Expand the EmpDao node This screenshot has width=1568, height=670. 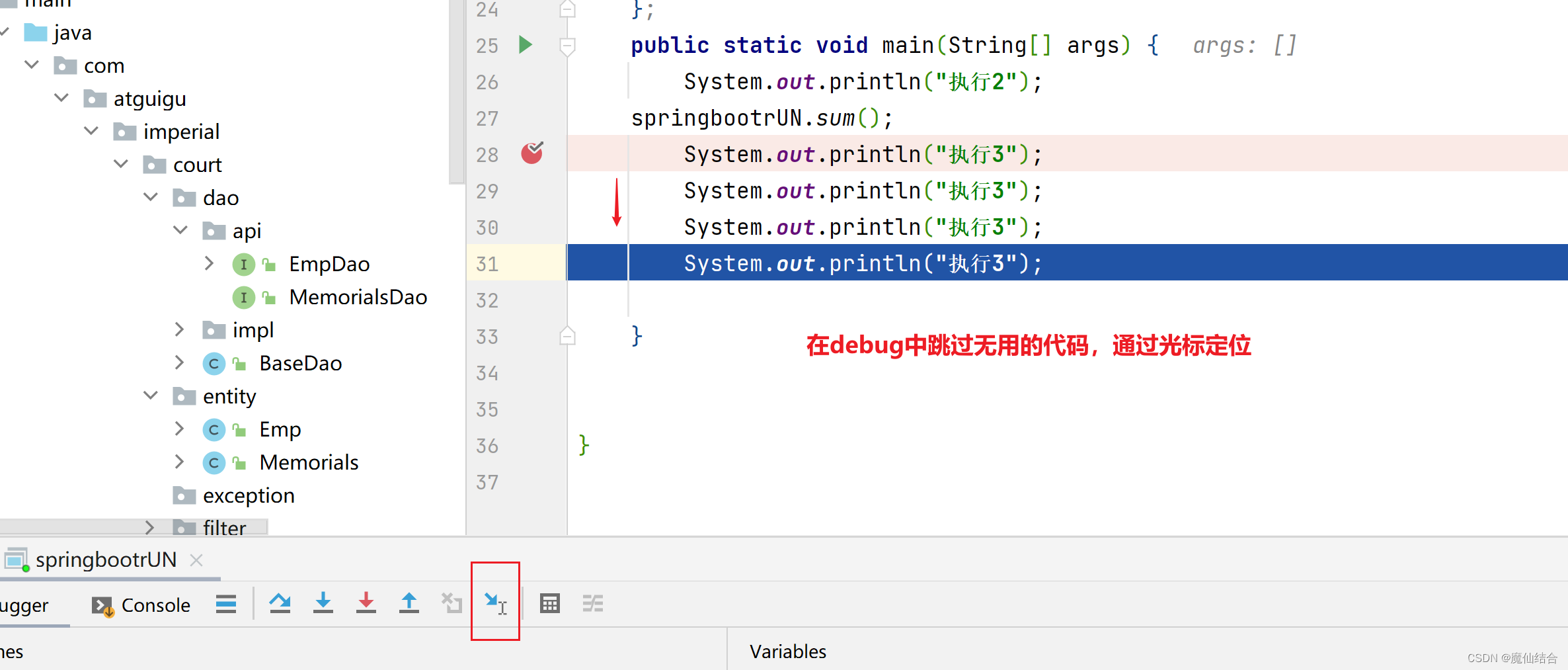click(209, 263)
